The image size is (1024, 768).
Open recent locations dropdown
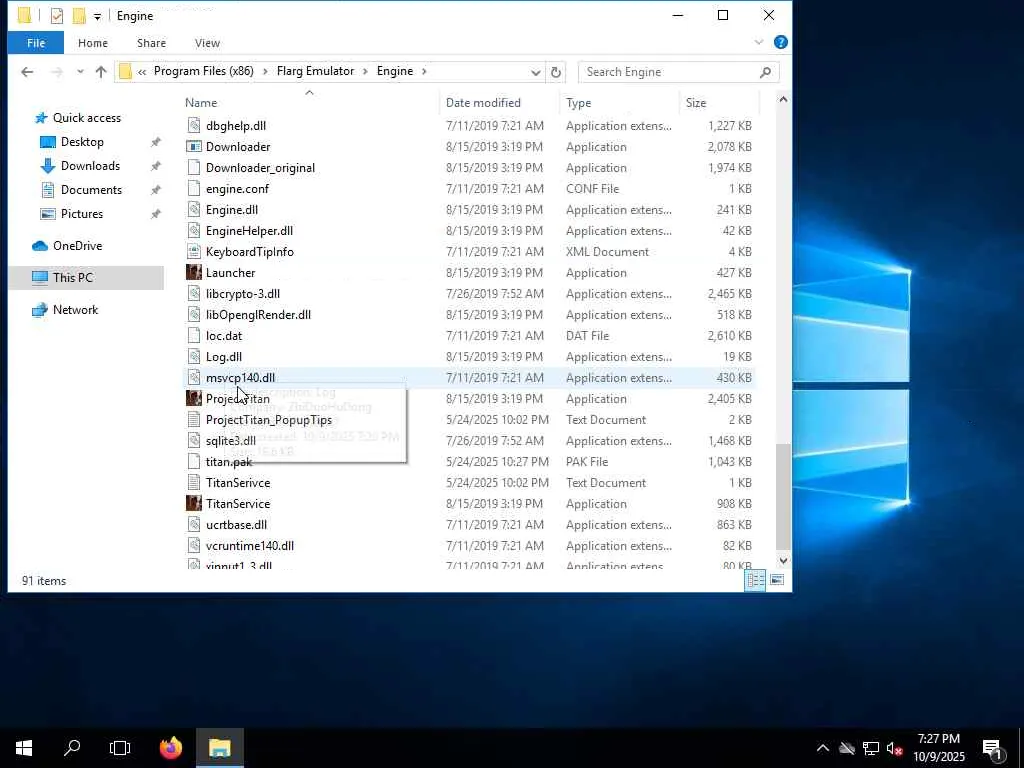[80, 72]
